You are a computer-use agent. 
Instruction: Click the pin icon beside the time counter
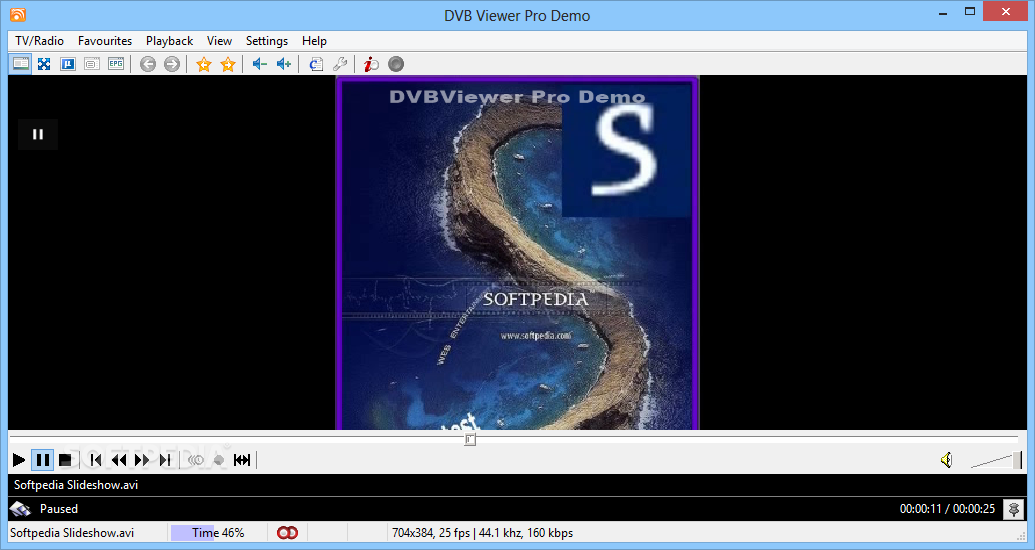(1013, 509)
